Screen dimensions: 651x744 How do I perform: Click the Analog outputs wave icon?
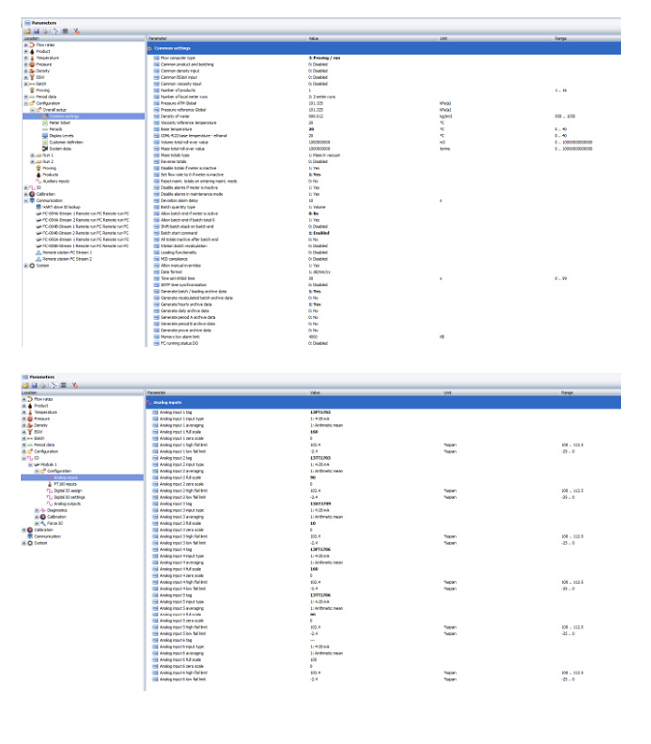coord(49,503)
